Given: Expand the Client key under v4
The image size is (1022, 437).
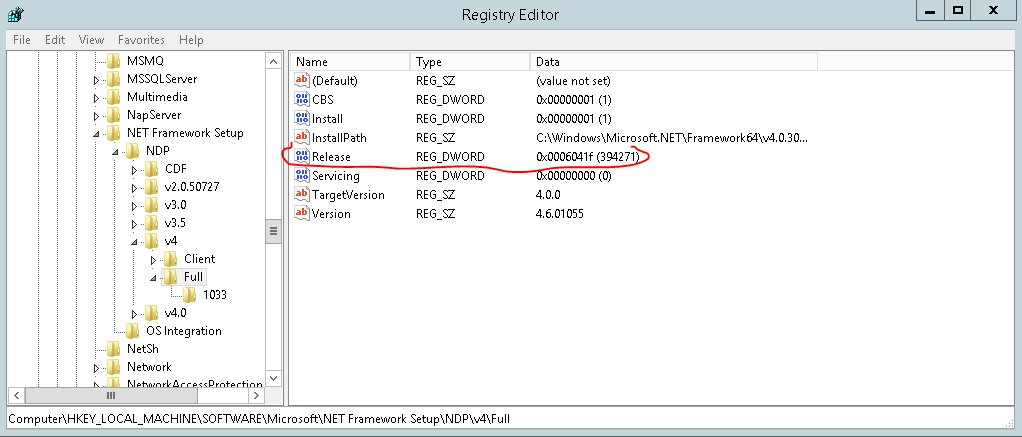Looking at the screenshot, I should [154, 260].
